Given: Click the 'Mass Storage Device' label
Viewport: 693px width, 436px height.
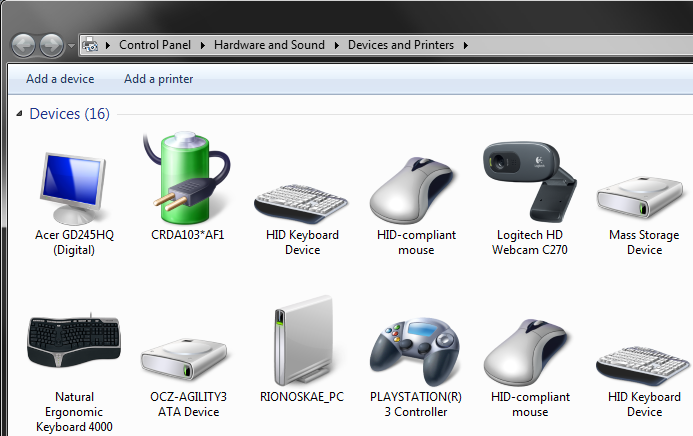Looking at the screenshot, I should point(644,242).
